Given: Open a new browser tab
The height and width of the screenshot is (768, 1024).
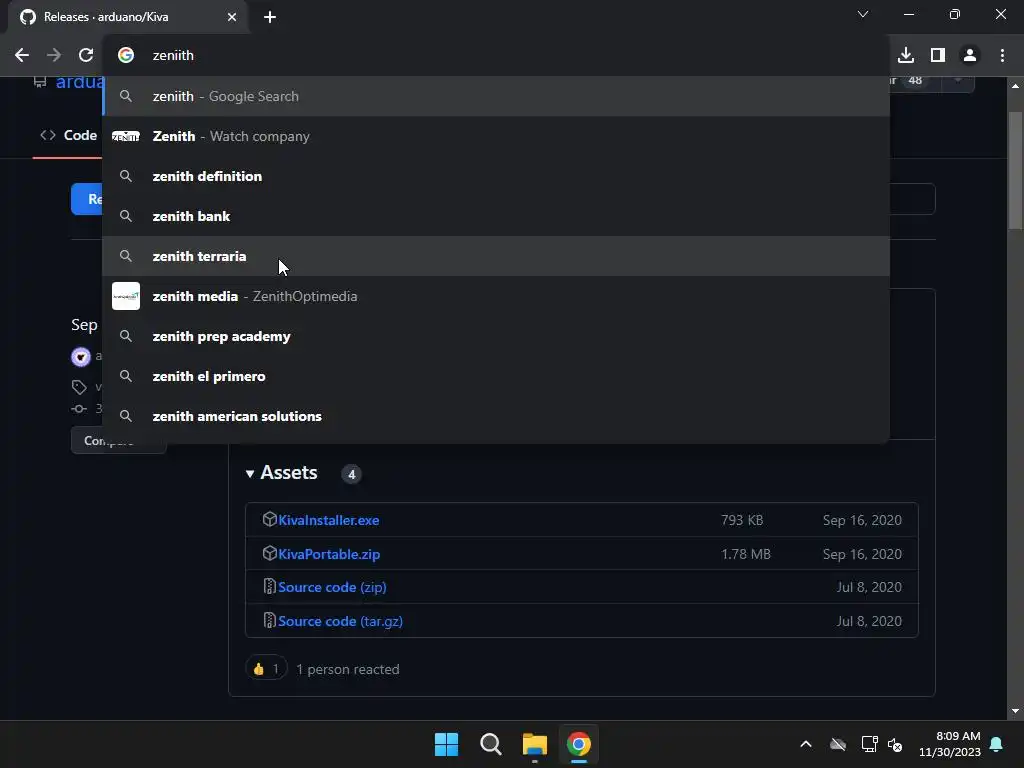Looking at the screenshot, I should [270, 17].
